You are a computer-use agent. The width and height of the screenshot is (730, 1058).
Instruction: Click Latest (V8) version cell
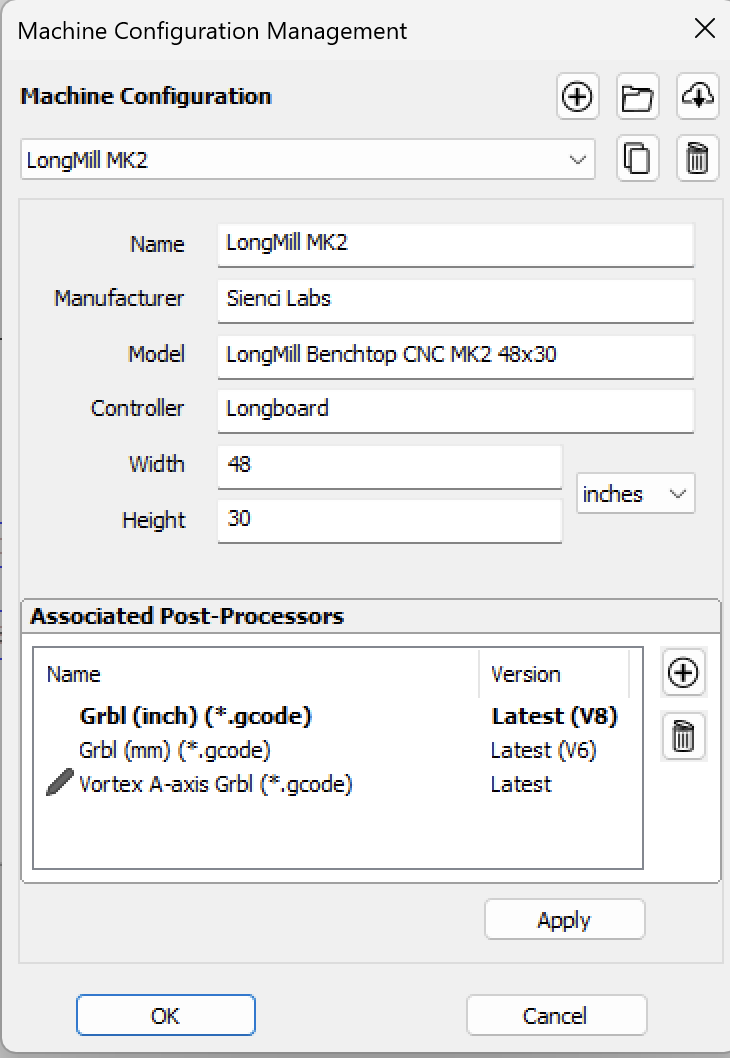coord(555,716)
